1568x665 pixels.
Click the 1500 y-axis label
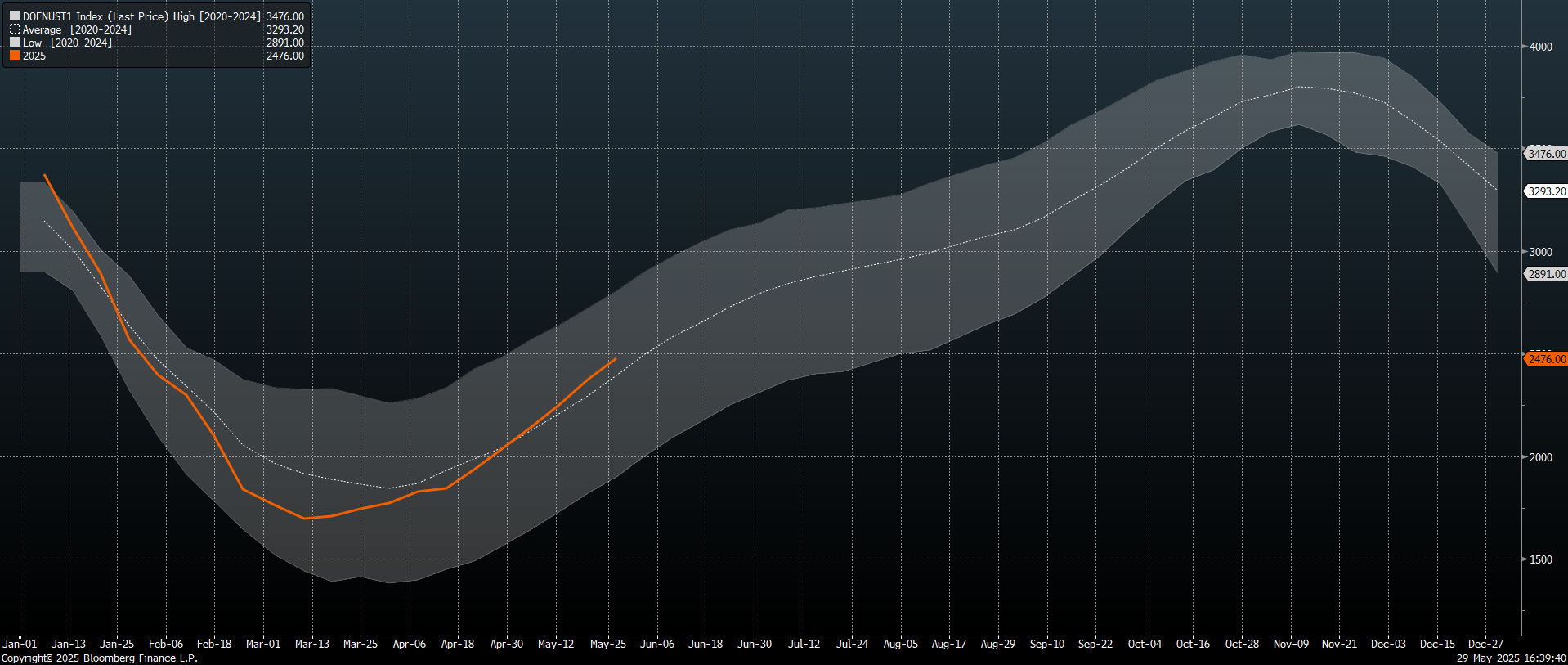point(1541,559)
